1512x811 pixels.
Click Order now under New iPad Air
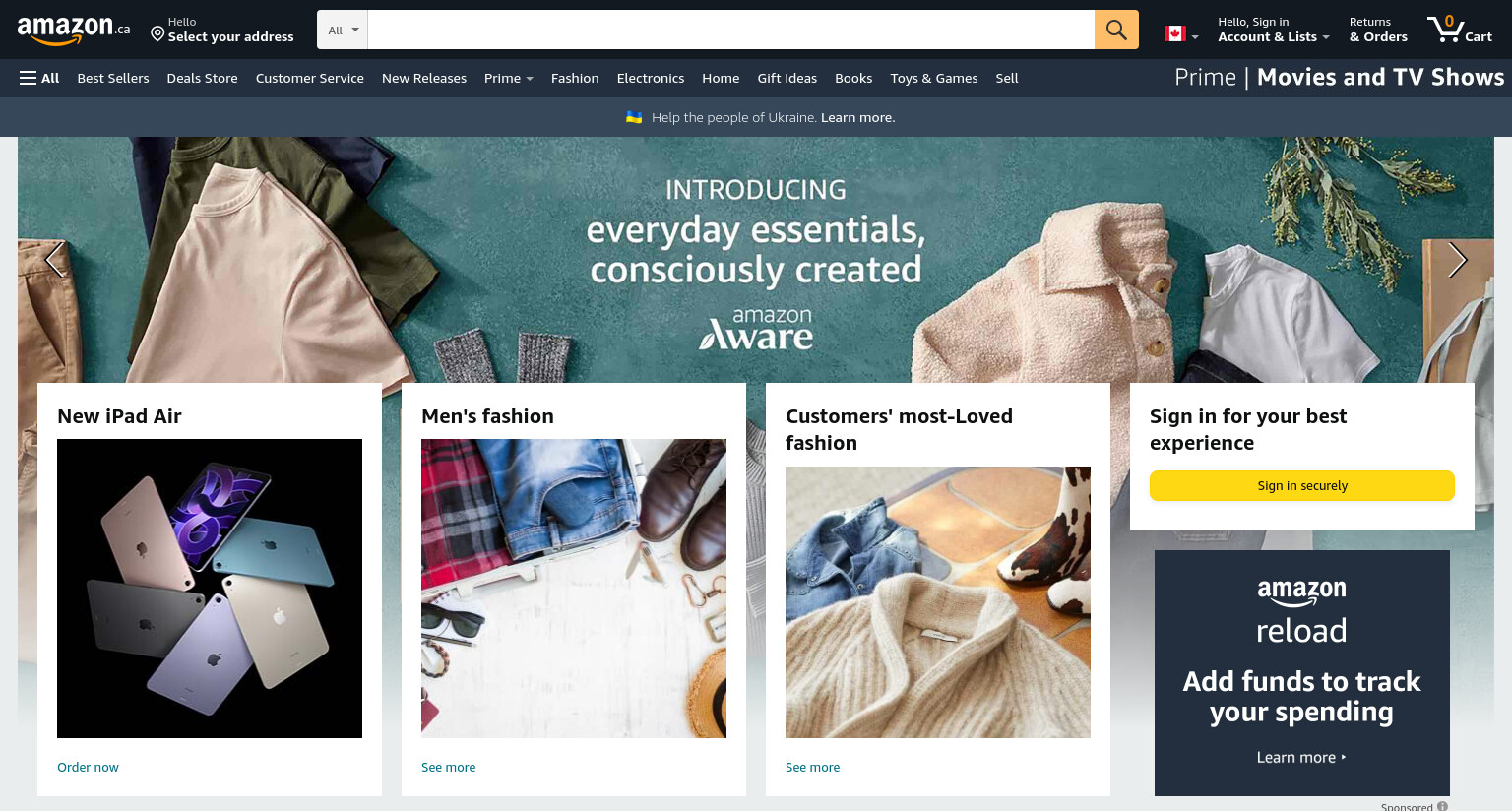tap(88, 767)
